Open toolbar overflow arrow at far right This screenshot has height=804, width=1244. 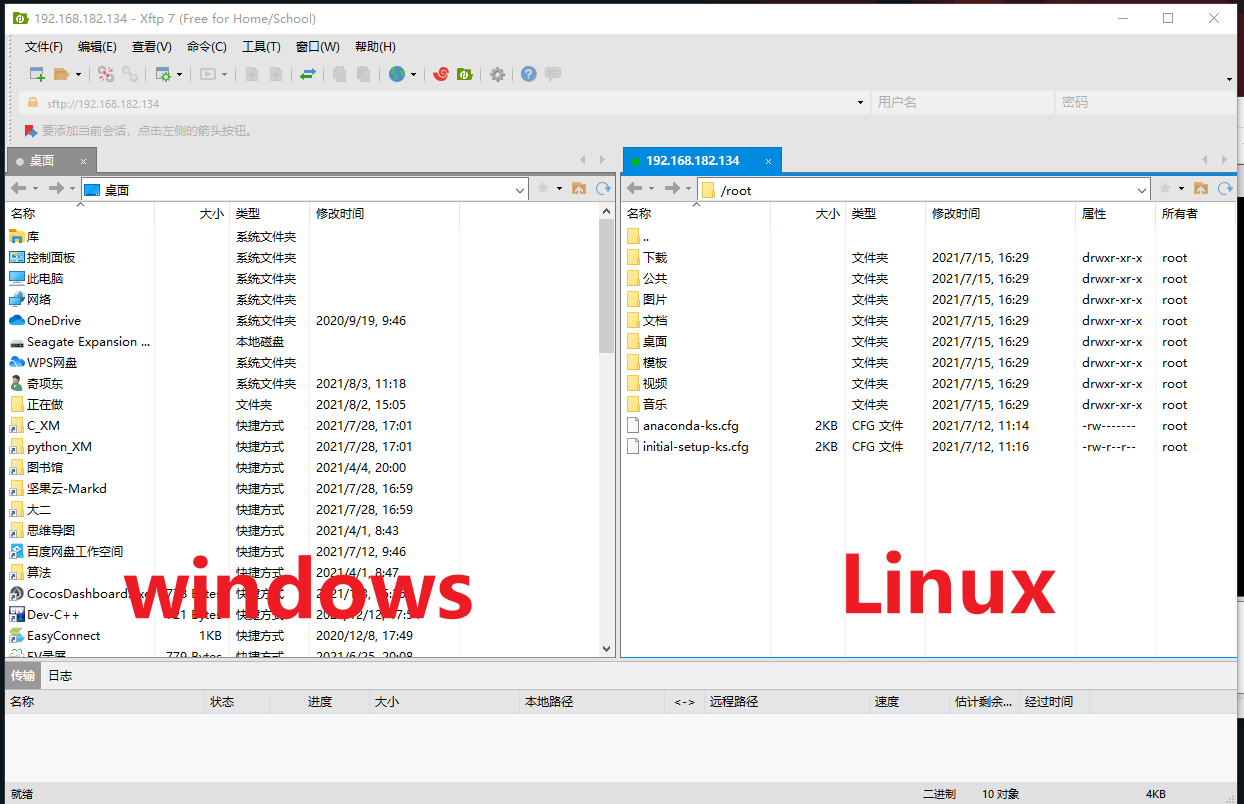[1229, 79]
